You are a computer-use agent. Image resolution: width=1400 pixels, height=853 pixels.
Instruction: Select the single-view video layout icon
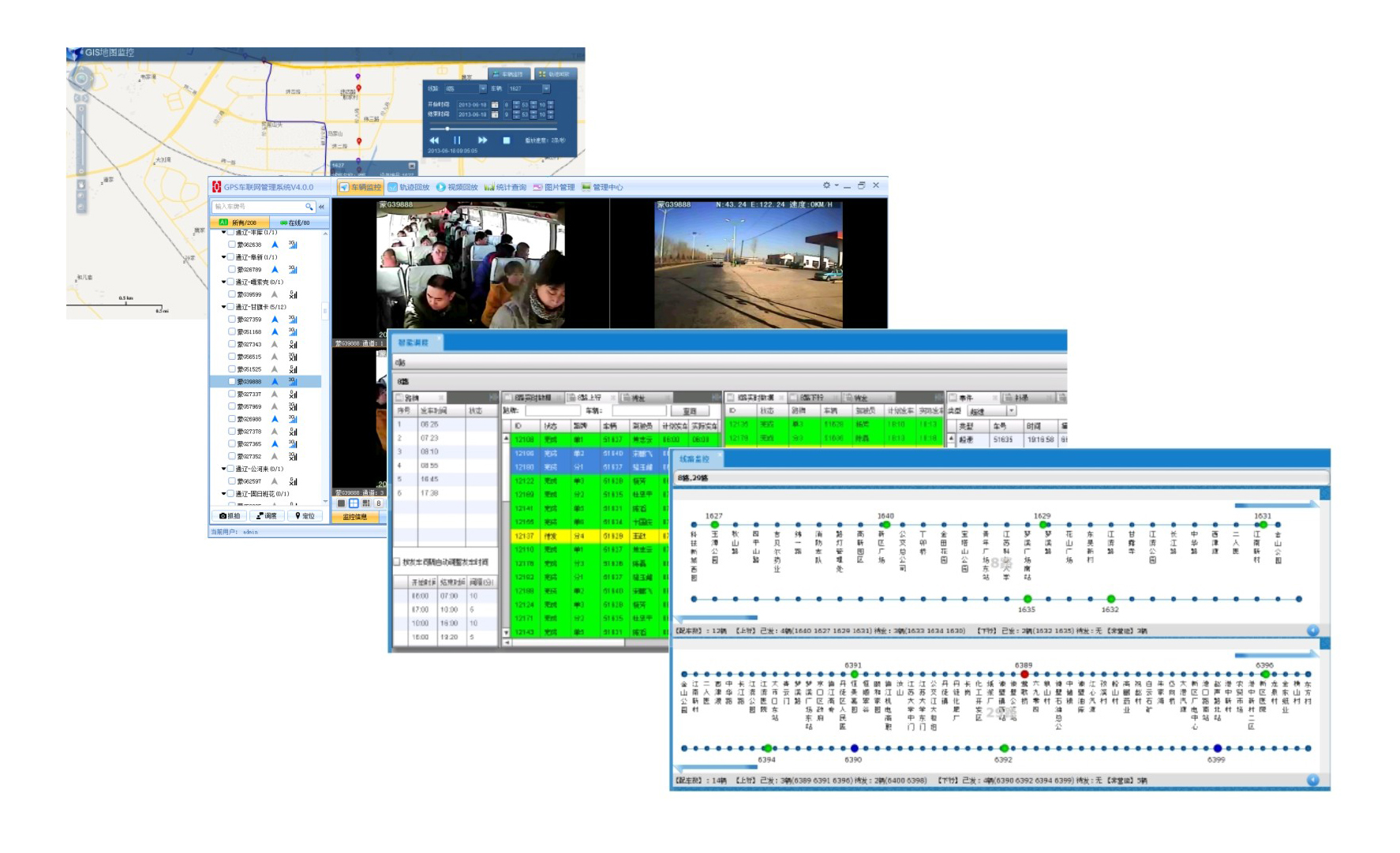click(x=342, y=503)
